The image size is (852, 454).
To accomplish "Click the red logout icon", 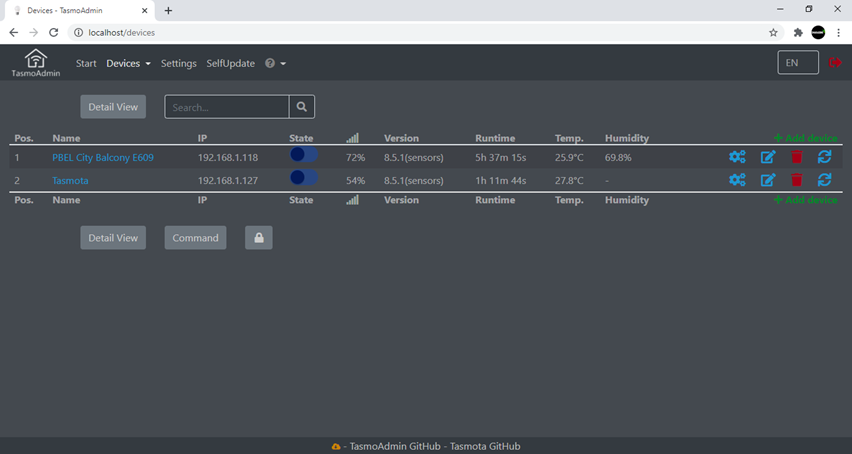I will coord(835,63).
